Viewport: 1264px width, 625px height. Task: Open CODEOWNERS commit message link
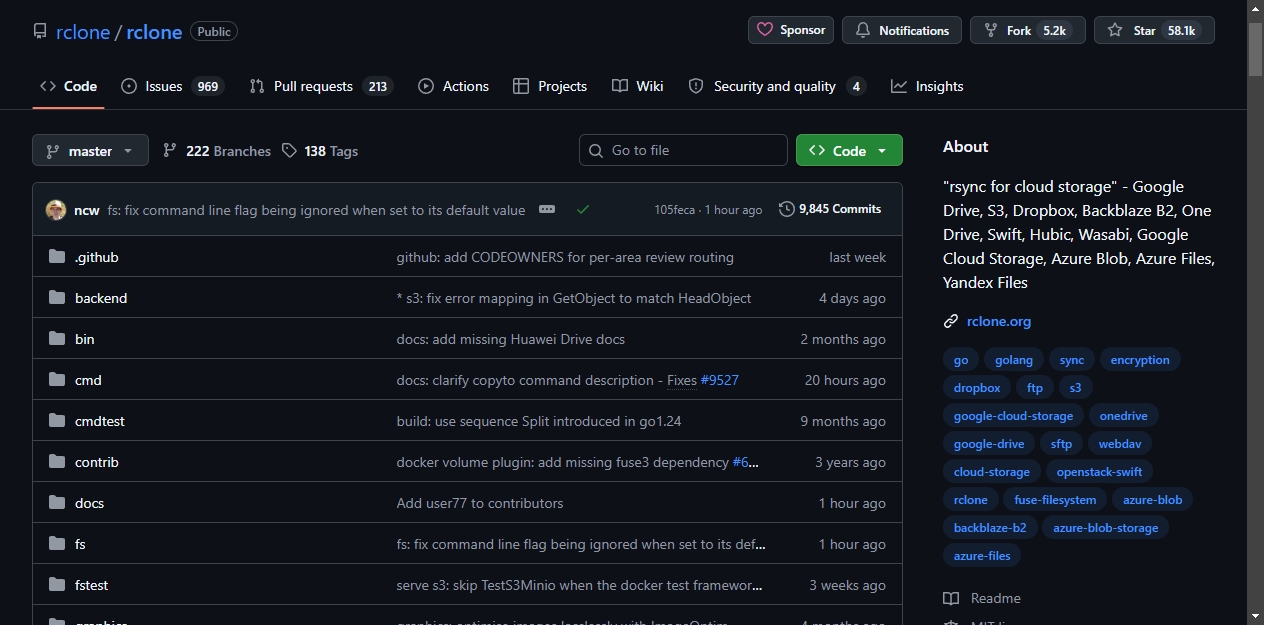[565, 257]
